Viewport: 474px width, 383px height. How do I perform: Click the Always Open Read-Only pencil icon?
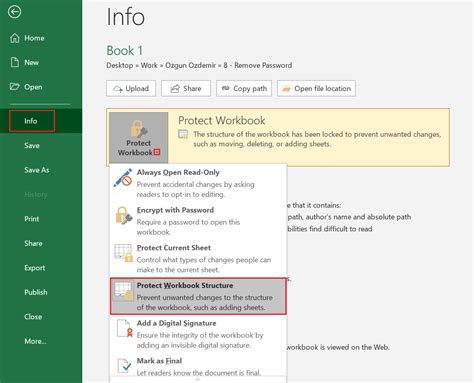pyautogui.click(x=123, y=178)
